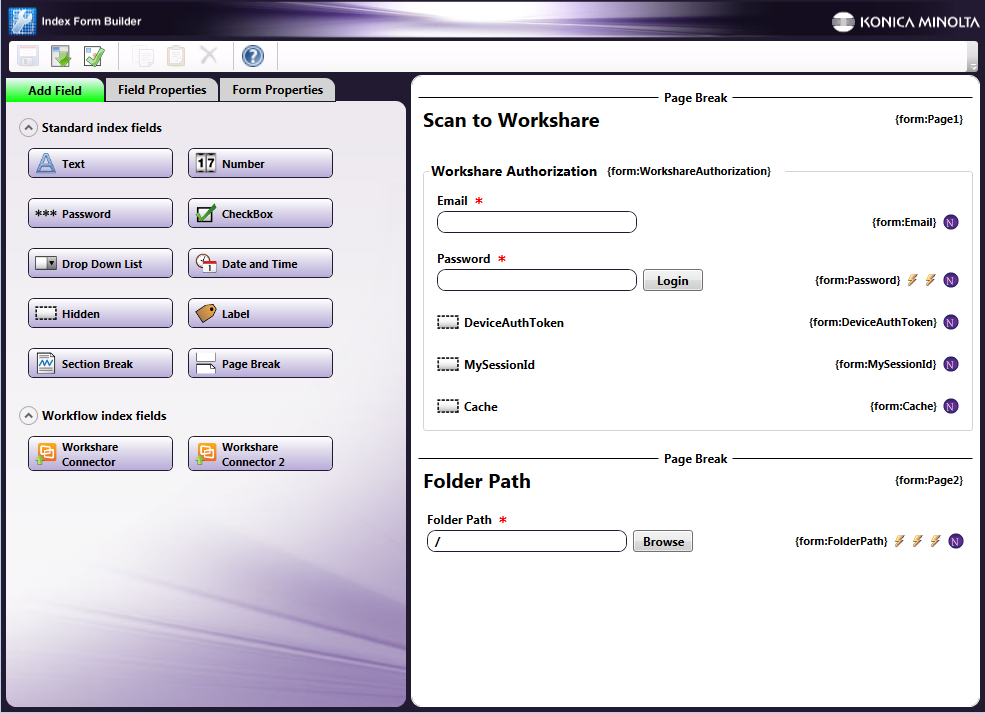Image resolution: width=985 pixels, height=713 pixels.
Task: Collapse the Workflow index fields section
Action: point(28,415)
